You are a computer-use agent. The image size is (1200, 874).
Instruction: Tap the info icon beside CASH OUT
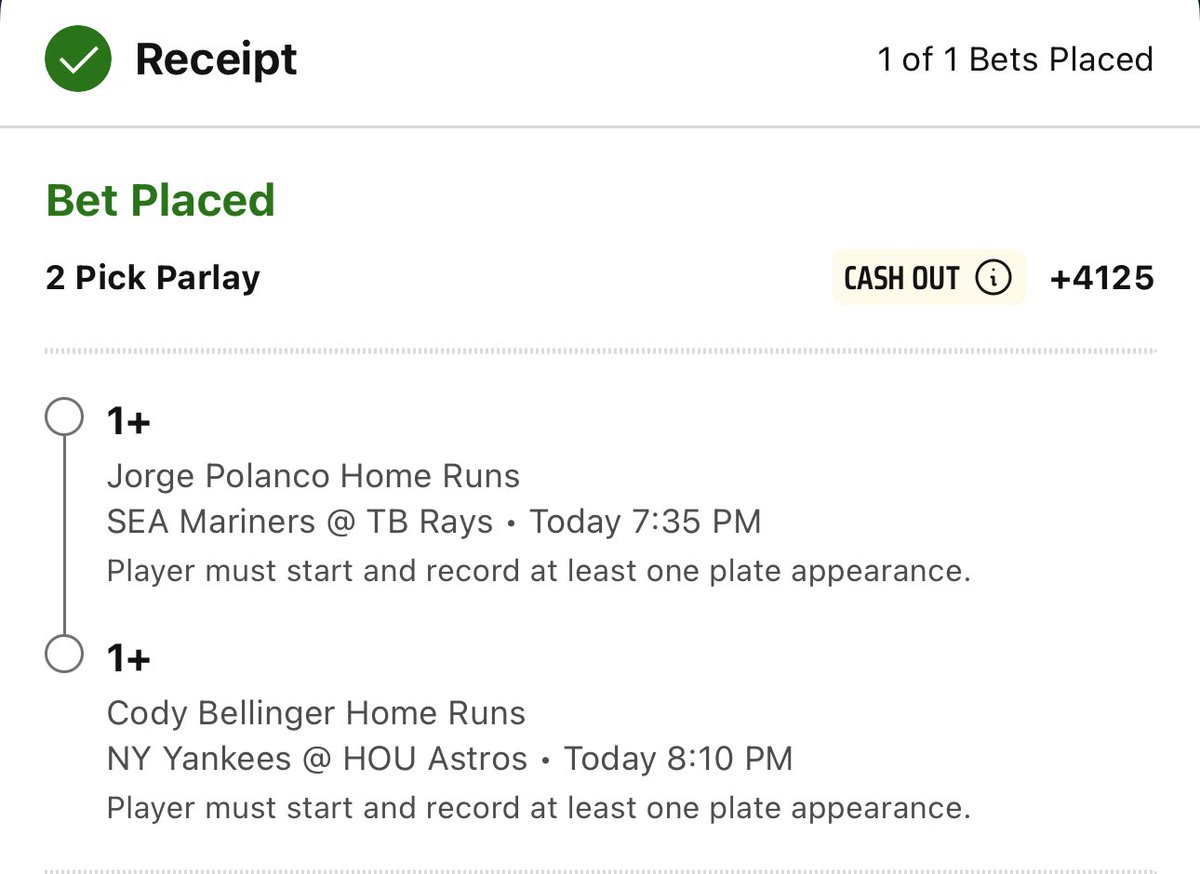point(992,278)
